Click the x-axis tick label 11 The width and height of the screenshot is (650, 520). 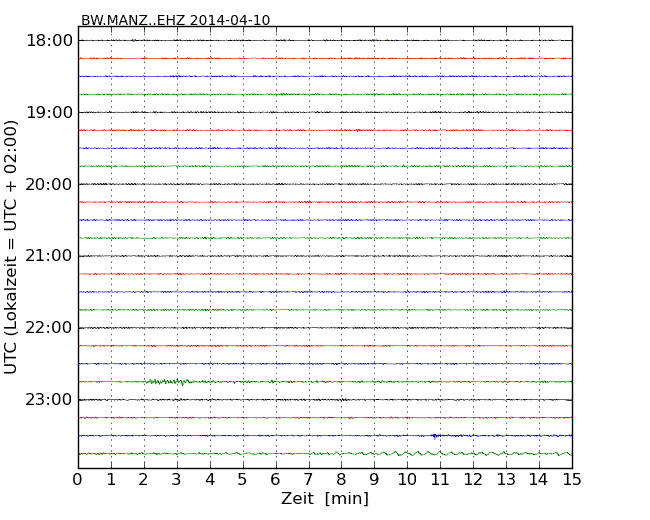coord(440,479)
